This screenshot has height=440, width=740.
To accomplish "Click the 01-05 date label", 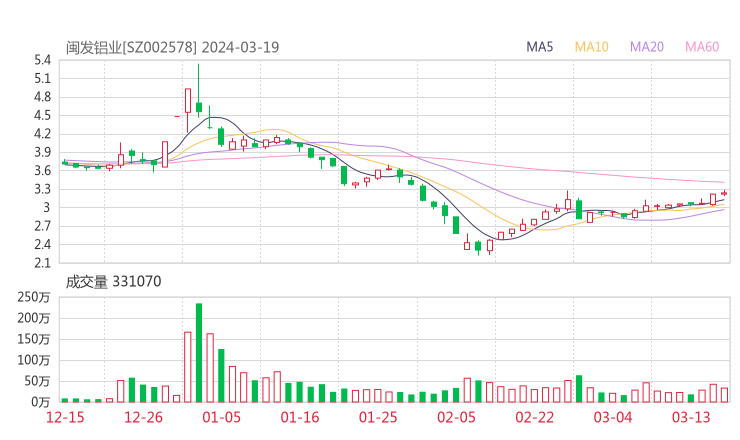I will (x=221, y=417).
